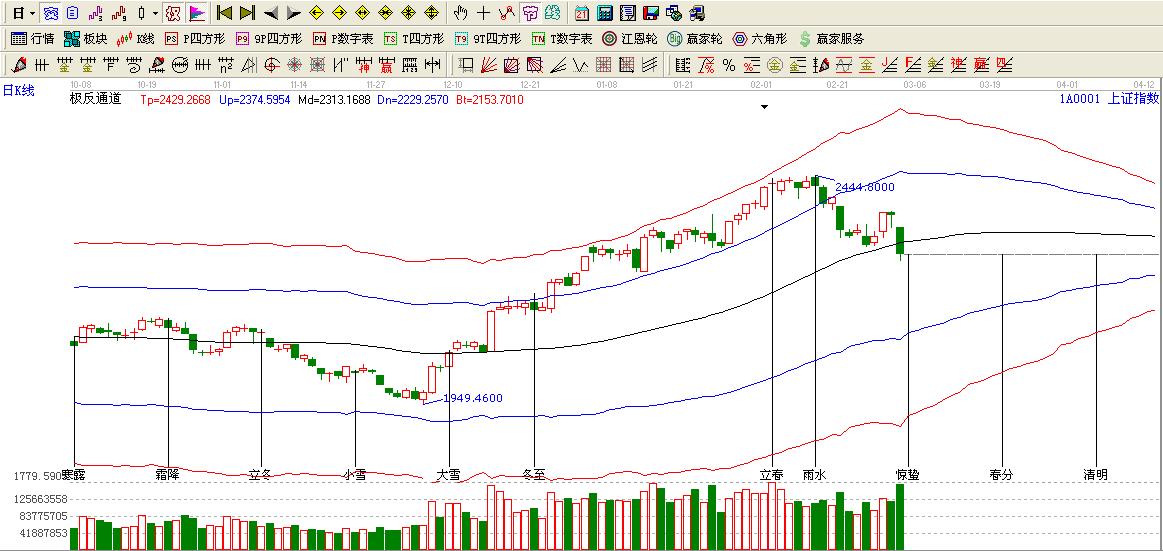1163x551 pixels.
Task: Click the hand pan tool icon
Action: pyautogui.click(x=460, y=13)
